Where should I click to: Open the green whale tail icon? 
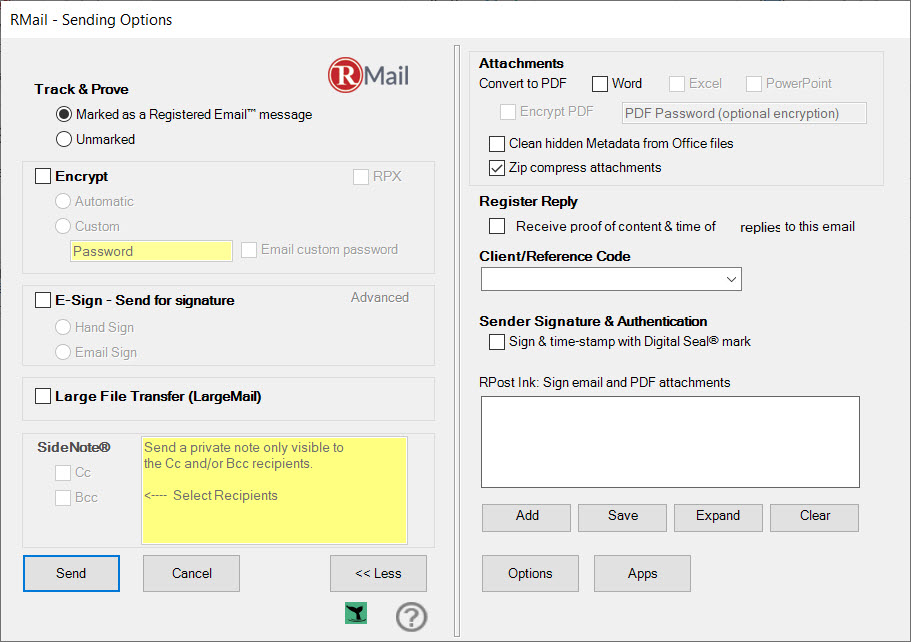pos(356,613)
